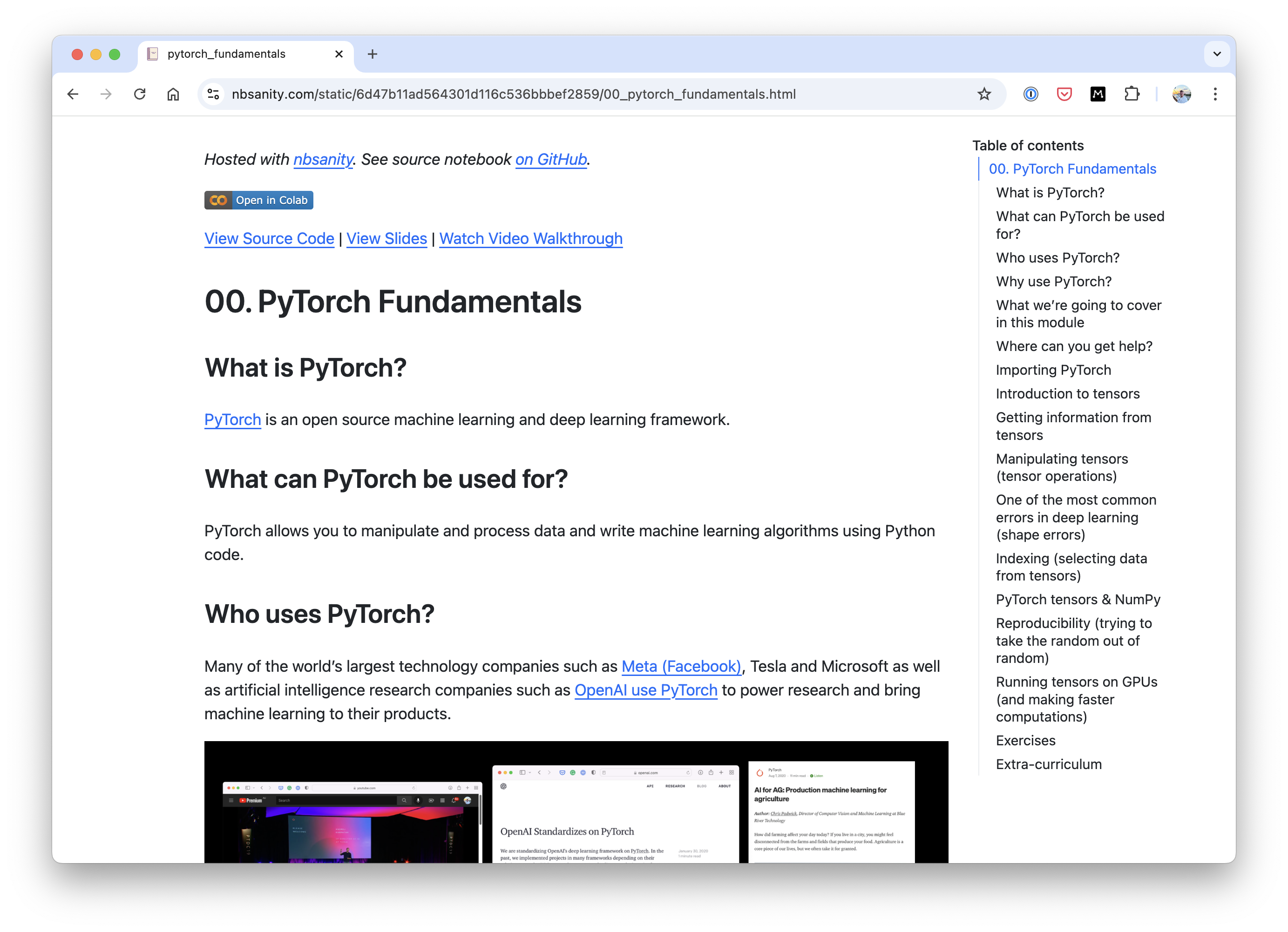Click the Table of contents title
The image size is (1288, 932).
pyautogui.click(x=1028, y=146)
